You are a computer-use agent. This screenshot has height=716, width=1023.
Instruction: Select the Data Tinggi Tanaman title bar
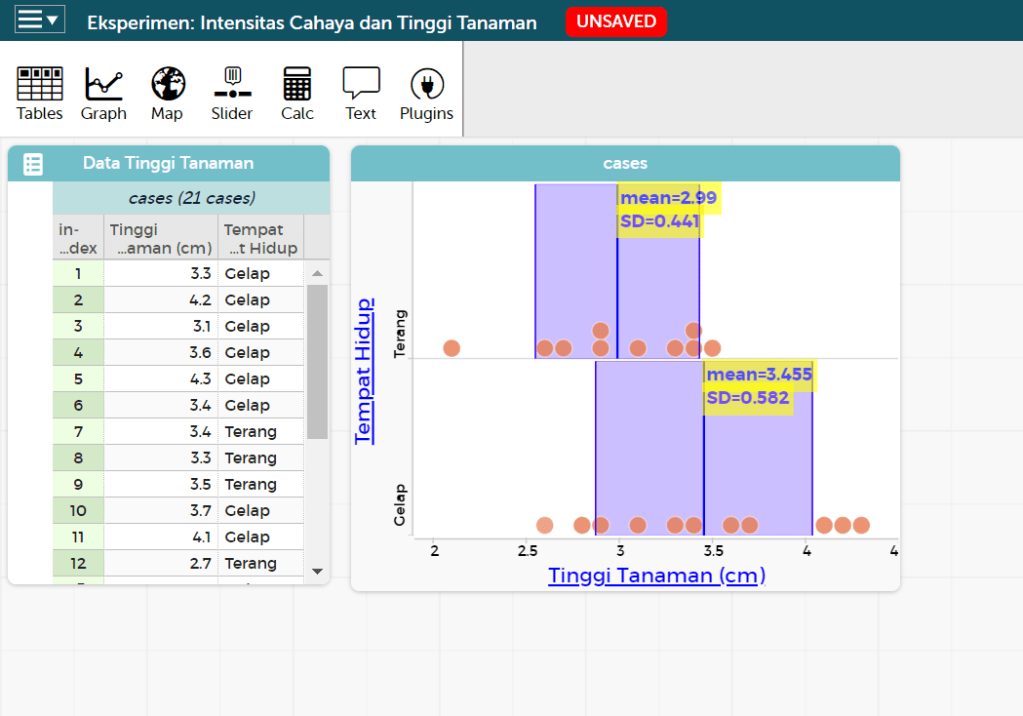pos(168,164)
